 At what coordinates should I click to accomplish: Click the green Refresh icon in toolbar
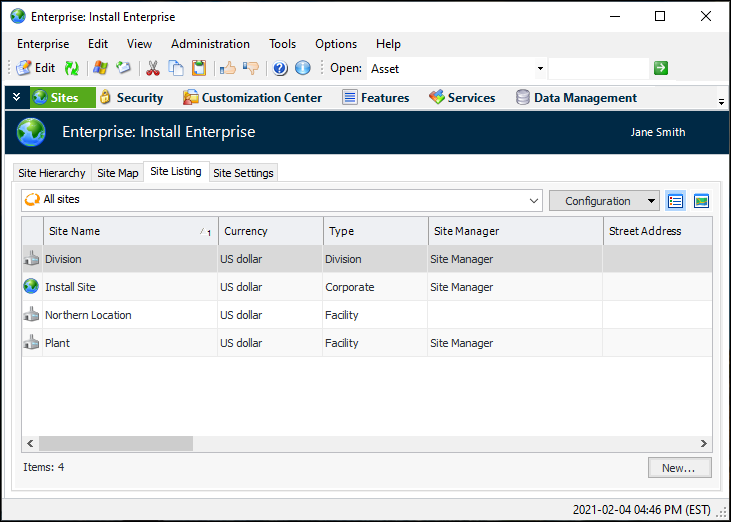click(72, 68)
